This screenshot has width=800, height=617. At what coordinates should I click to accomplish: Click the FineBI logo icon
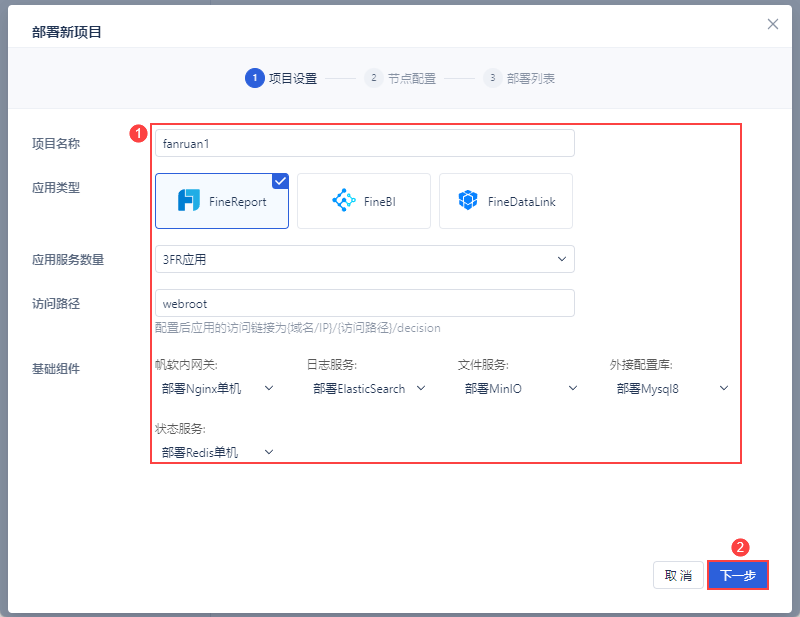tap(344, 200)
